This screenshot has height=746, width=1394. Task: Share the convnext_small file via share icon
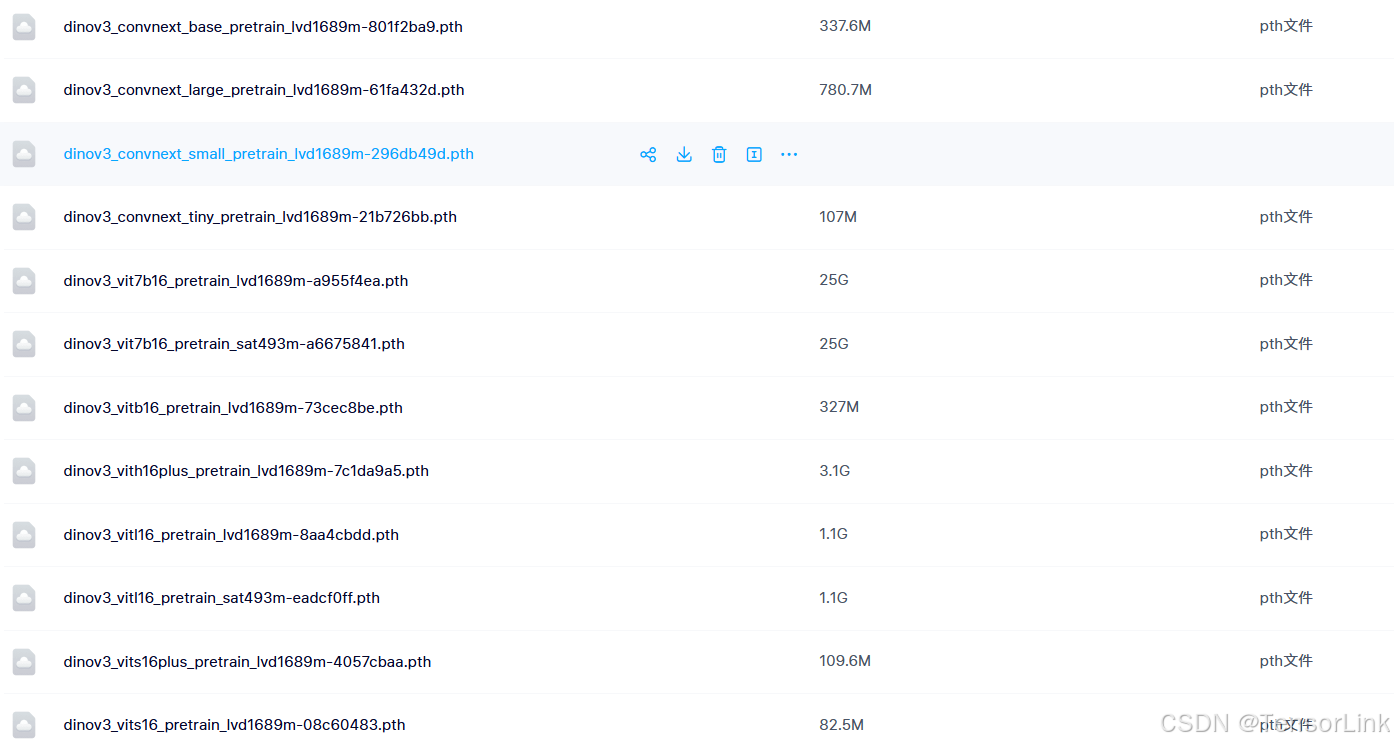[648, 154]
